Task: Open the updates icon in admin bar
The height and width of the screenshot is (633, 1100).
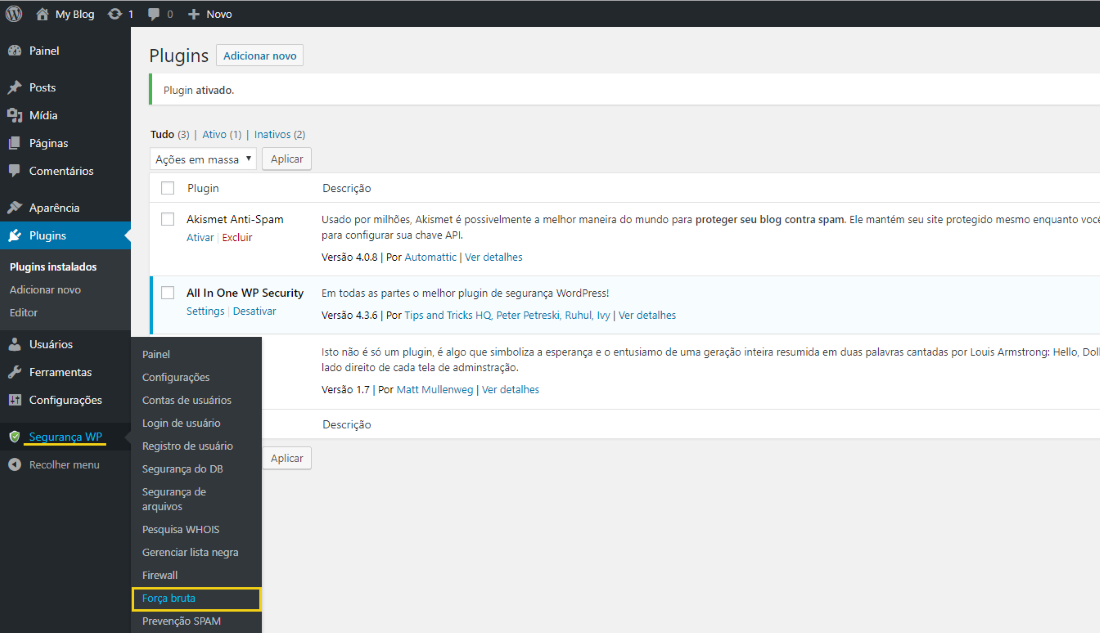Action: tap(114, 14)
